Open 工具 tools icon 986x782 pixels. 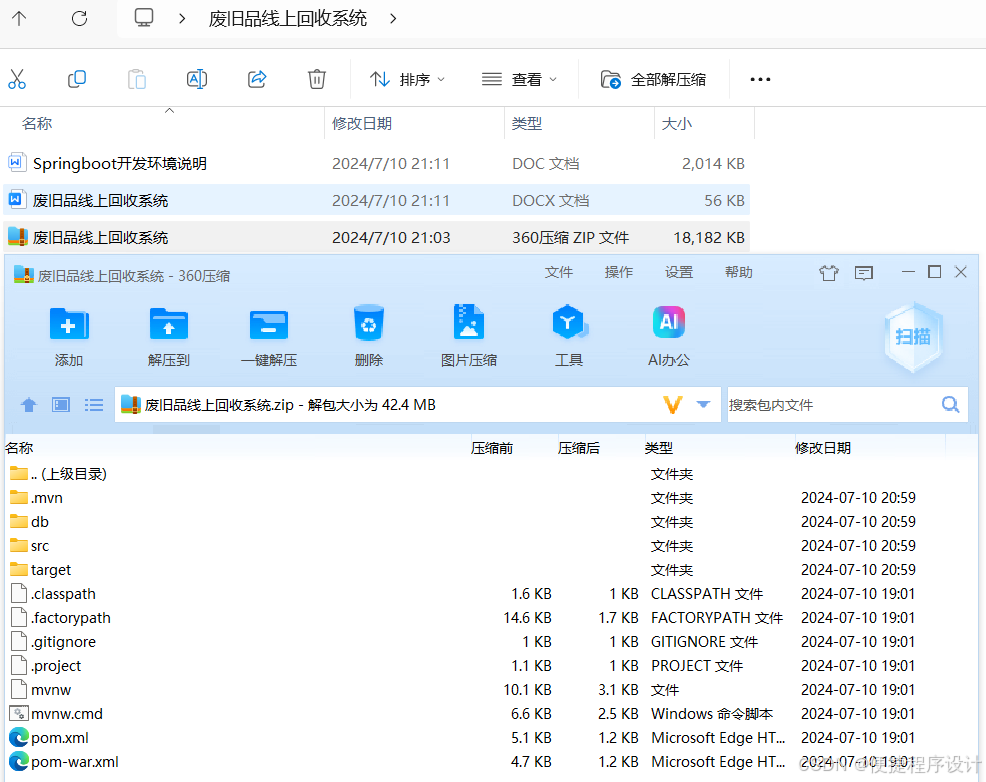pyautogui.click(x=569, y=336)
